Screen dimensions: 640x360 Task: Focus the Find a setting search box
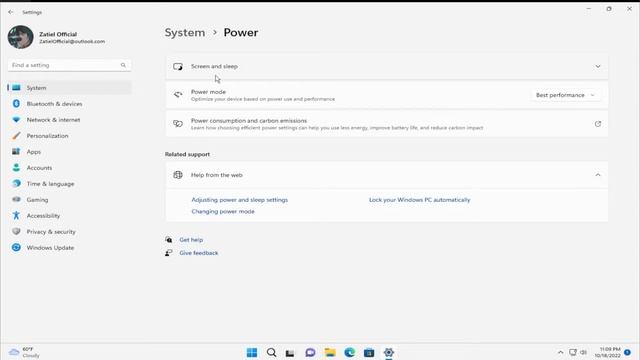(69, 65)
